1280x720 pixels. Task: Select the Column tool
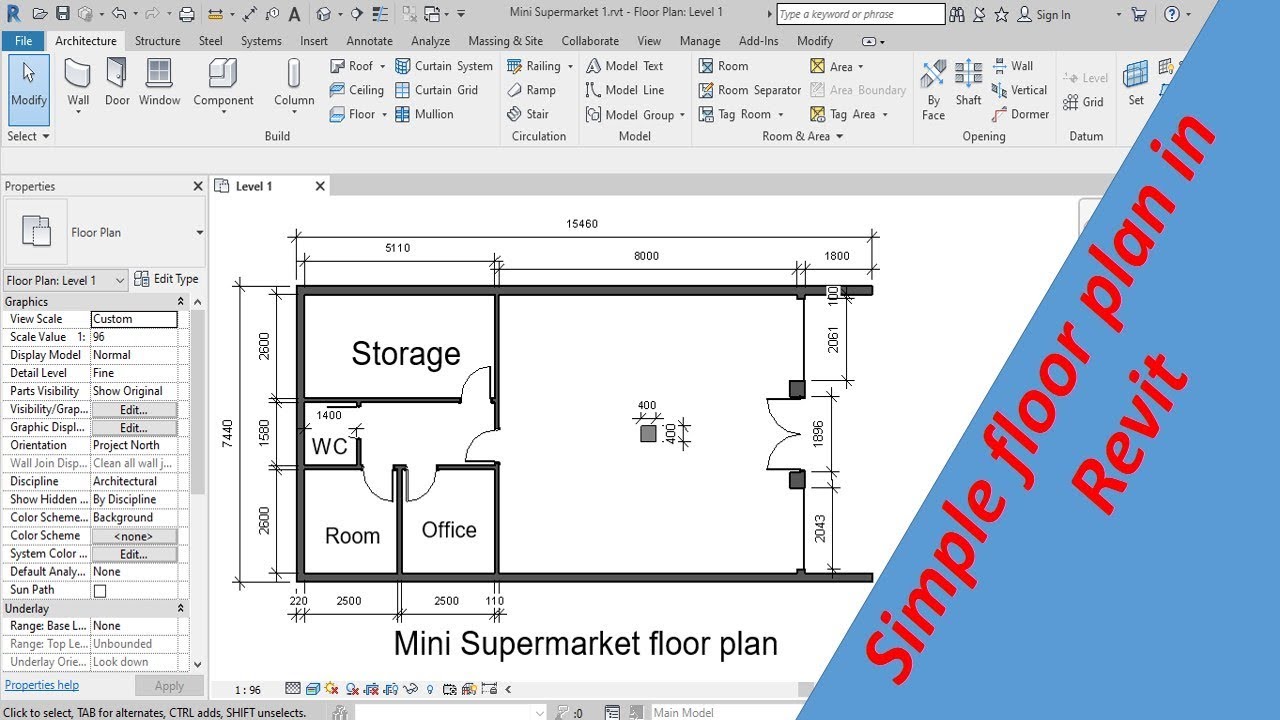pyautogui.click(x=294, y=84)
